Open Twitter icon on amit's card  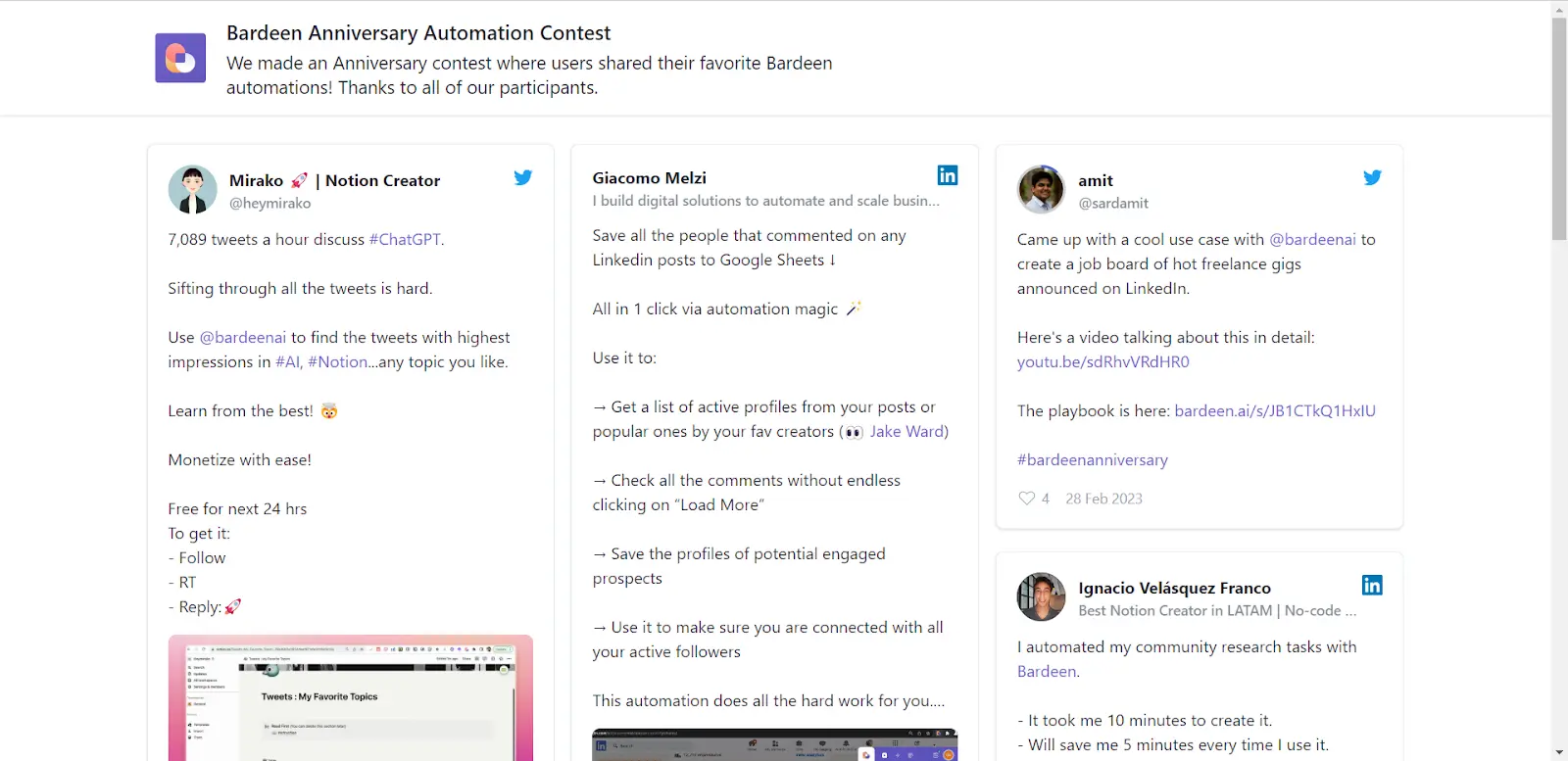(x=1372, y=177)
